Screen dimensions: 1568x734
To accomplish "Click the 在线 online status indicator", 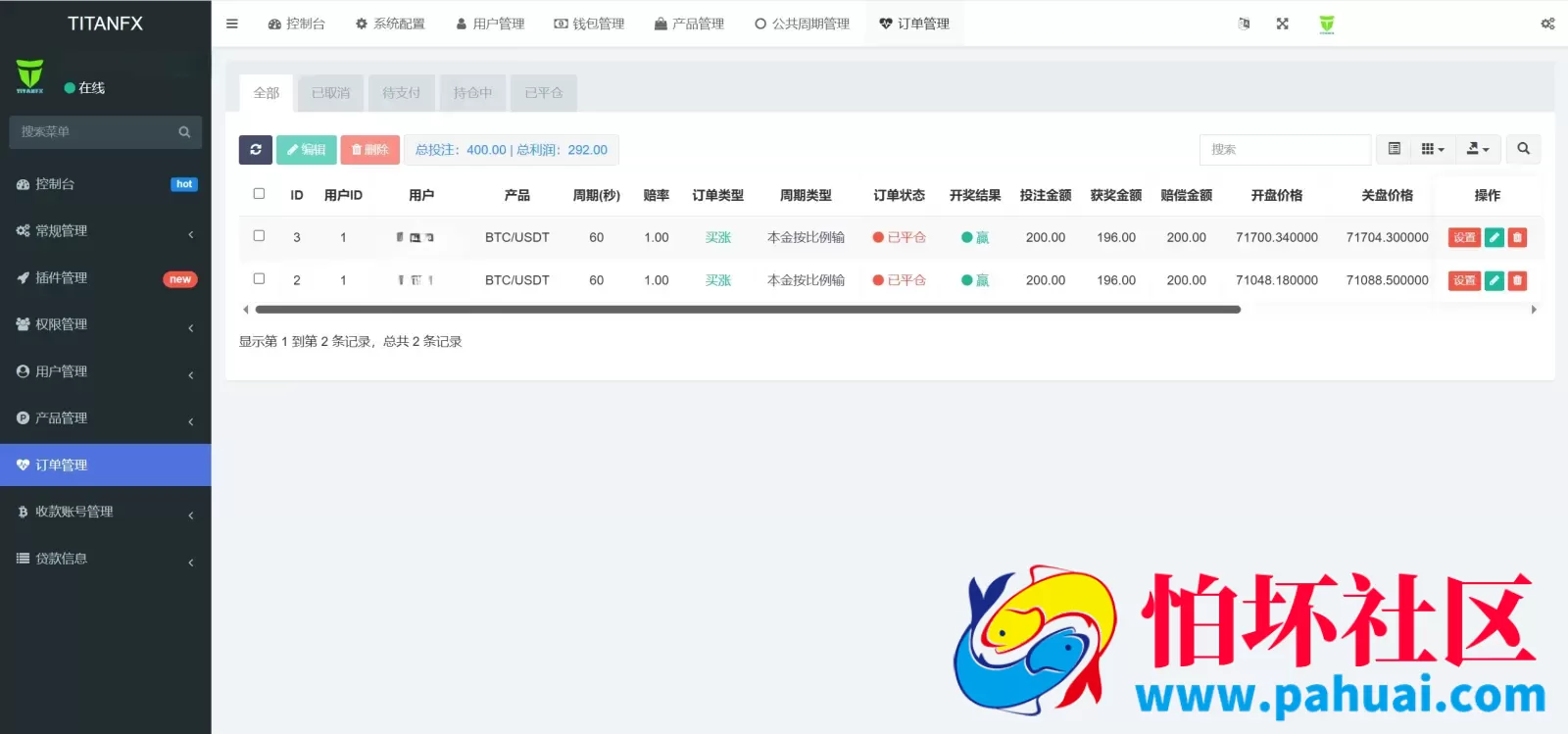I will [85, 88].
